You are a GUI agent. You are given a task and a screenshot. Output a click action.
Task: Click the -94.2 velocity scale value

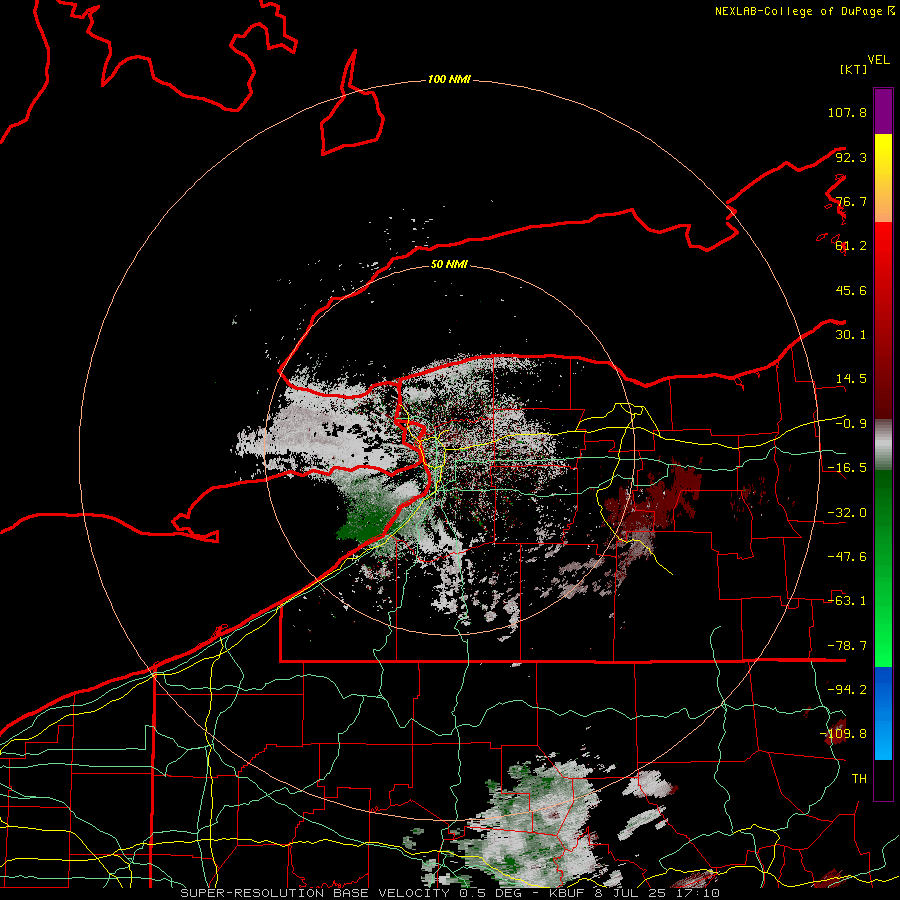click(847, 690)
